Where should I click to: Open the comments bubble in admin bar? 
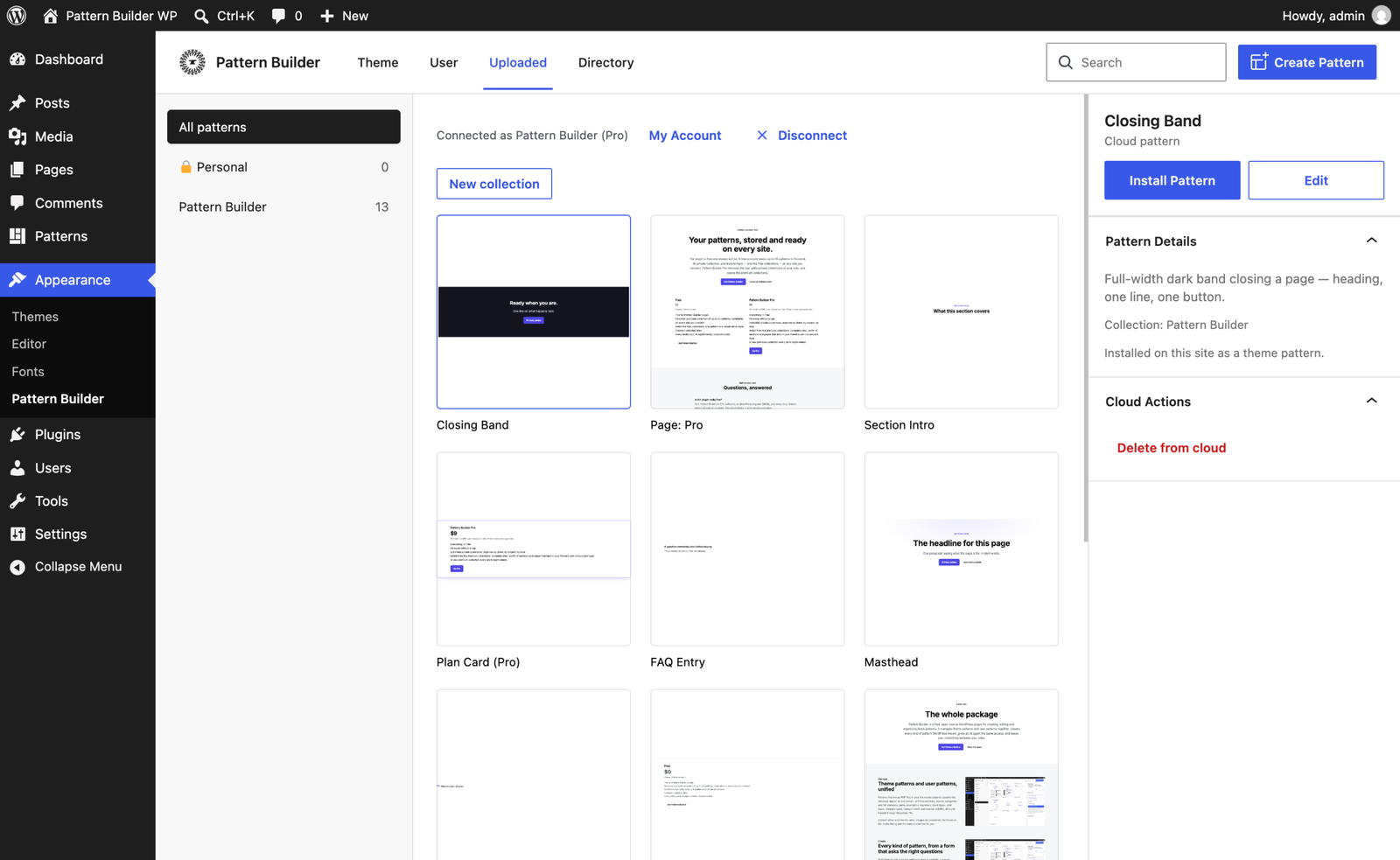pyautogui.click(x=278, y=16)
